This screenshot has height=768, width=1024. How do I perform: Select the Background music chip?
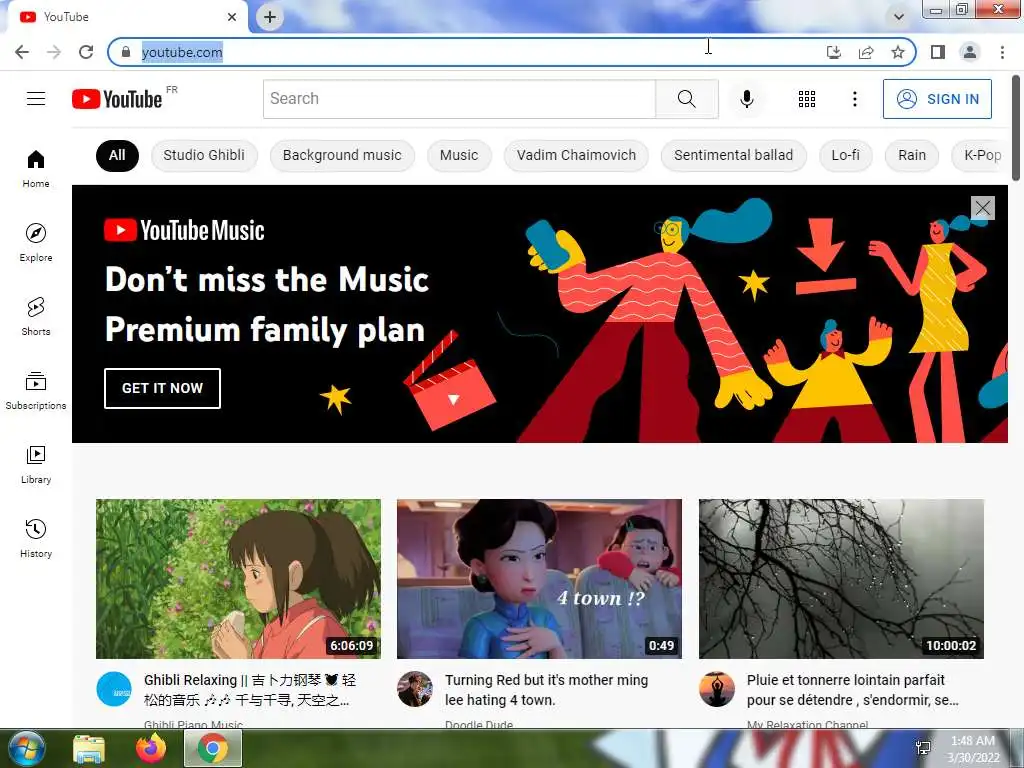pos(342,155)
